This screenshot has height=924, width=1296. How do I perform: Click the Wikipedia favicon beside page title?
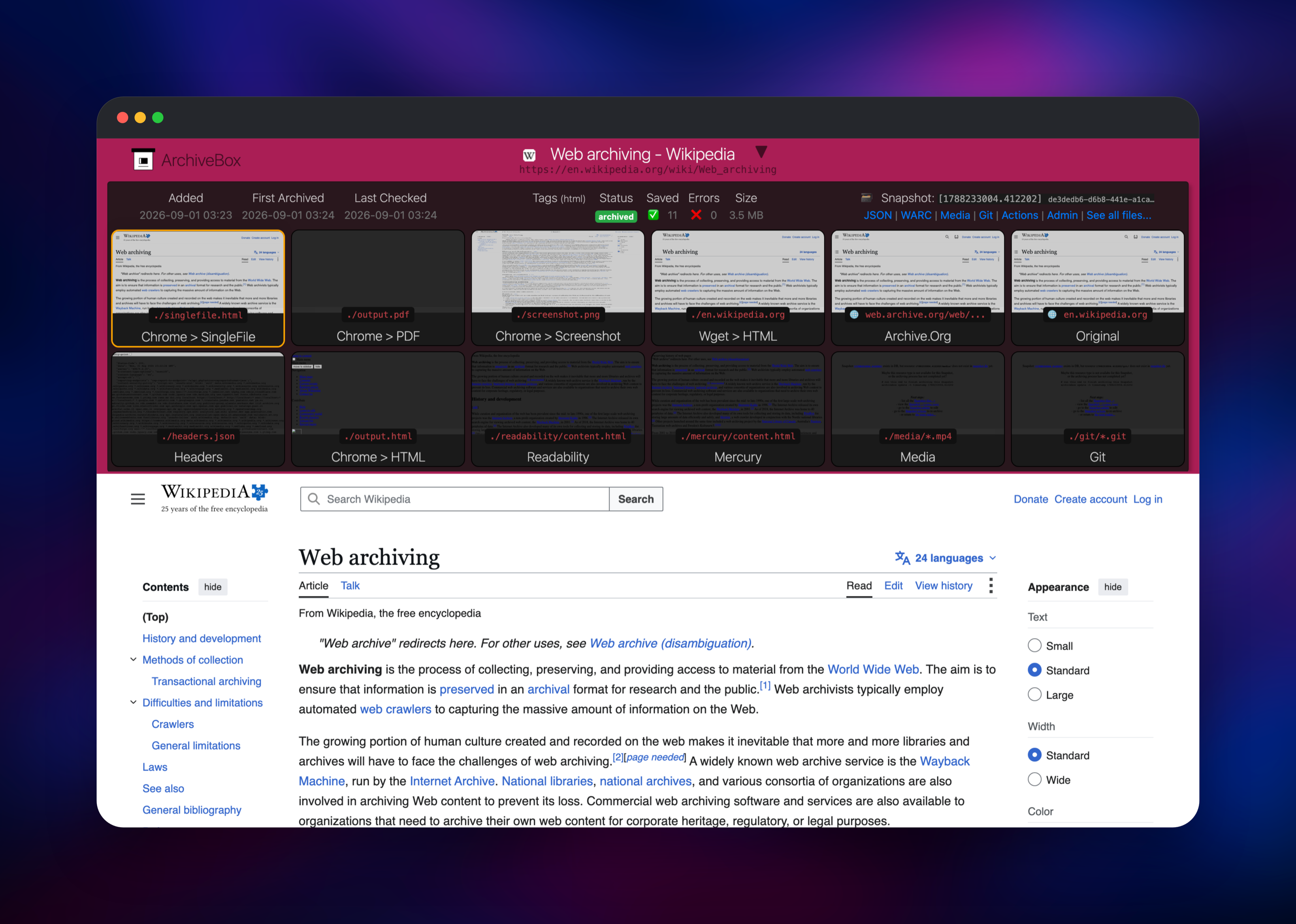point(529,155)
